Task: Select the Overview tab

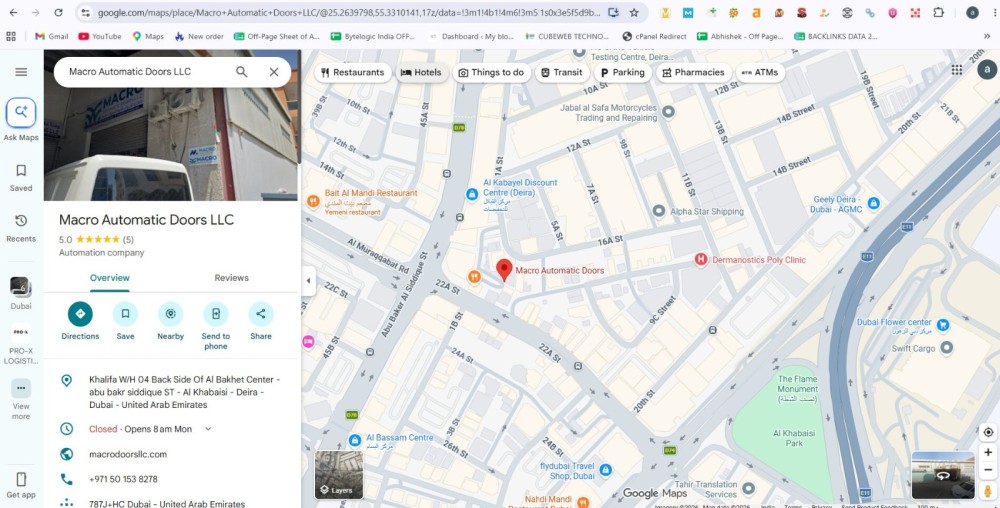Action: 110,278
